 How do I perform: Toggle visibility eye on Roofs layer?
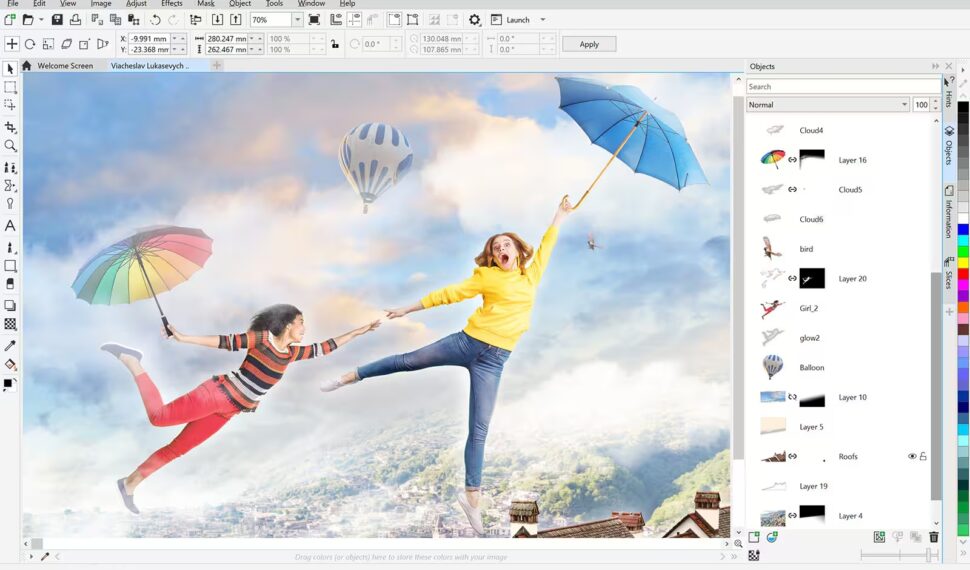(x=911, y=456)
